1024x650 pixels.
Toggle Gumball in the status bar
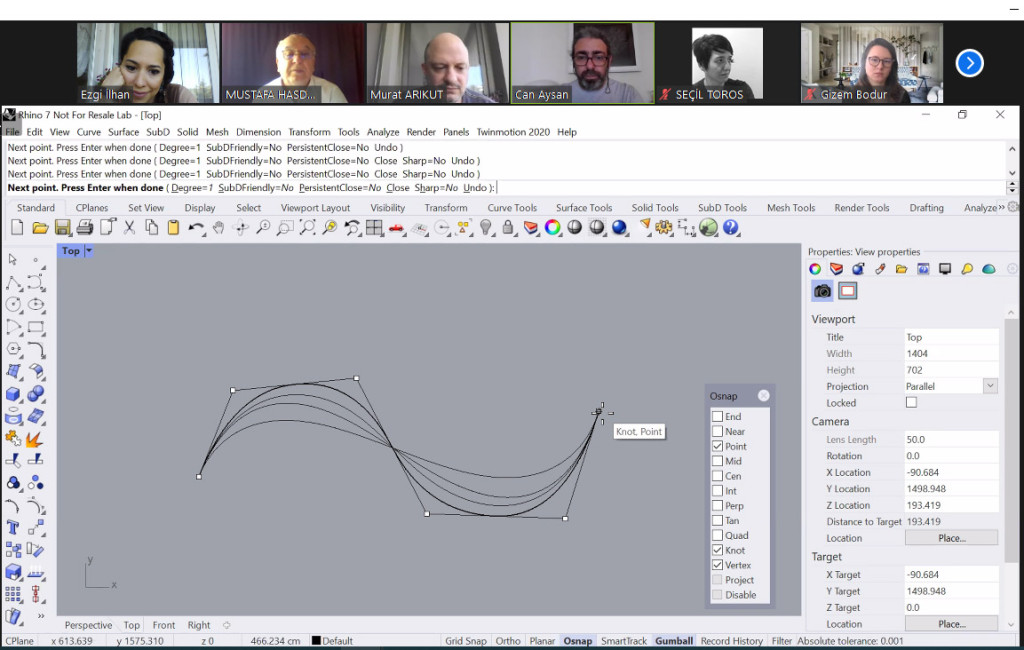pyautogui.click(x=674, y=641)
